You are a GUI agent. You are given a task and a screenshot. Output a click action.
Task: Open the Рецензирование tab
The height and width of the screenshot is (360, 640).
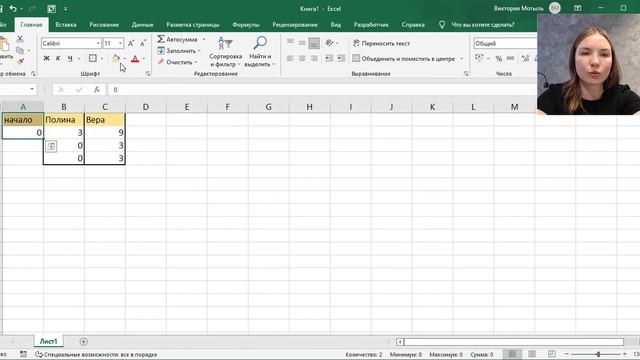coord(295,25)
